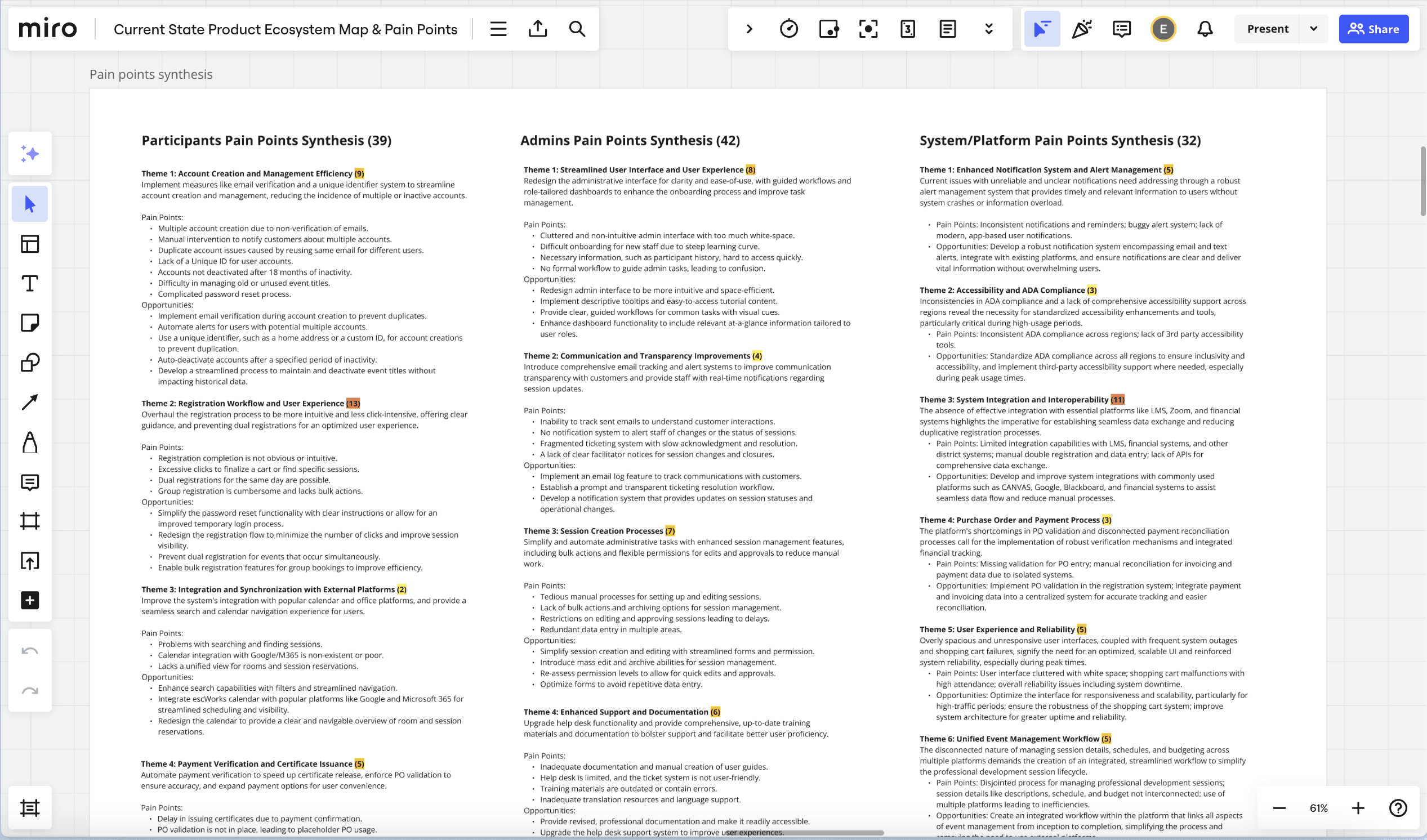The image size is (1427, 840).
Task: Toggle the reactions celebration icon
Action: [x=1082, y=29]
